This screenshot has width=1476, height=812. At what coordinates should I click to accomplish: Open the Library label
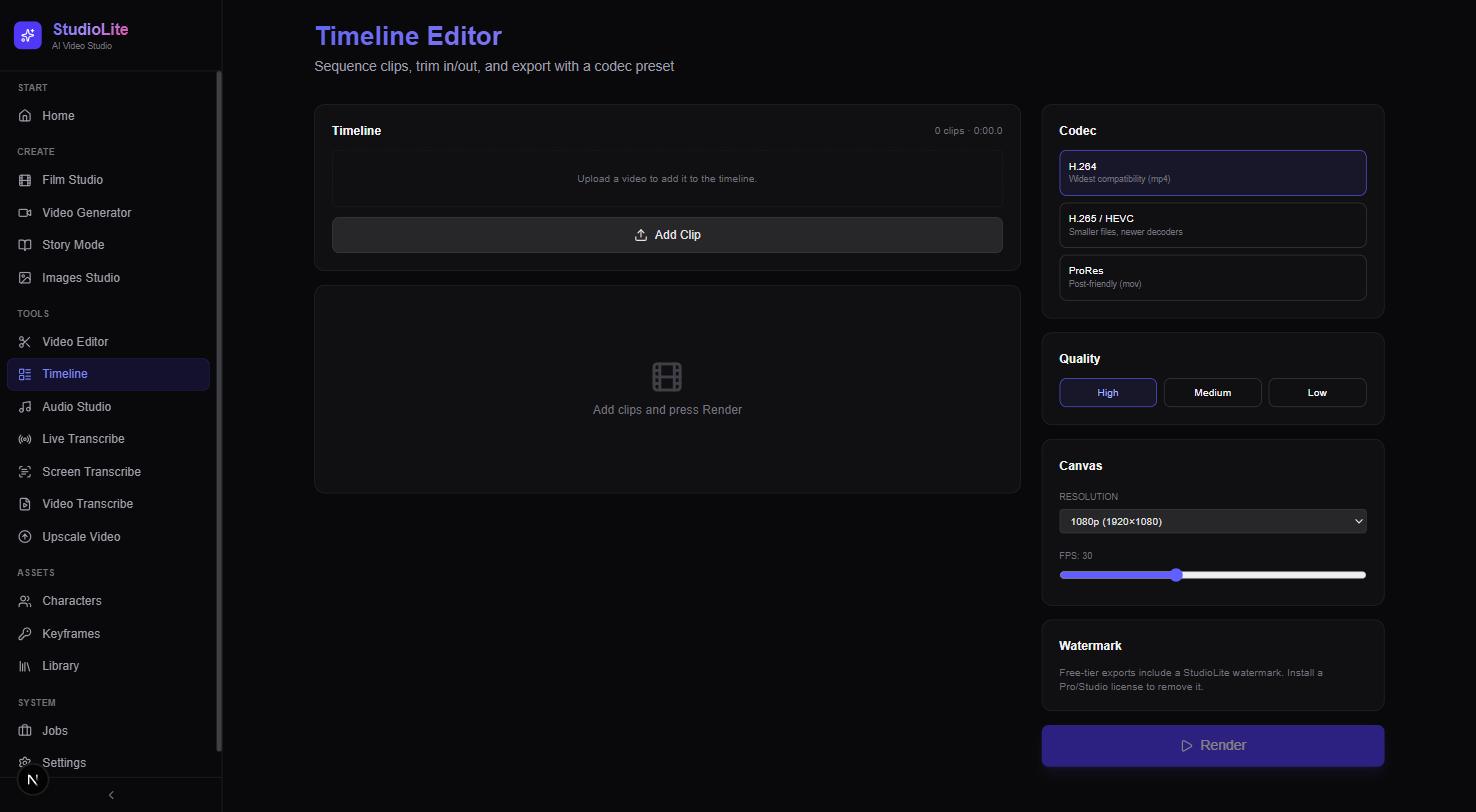coord(60,666)
